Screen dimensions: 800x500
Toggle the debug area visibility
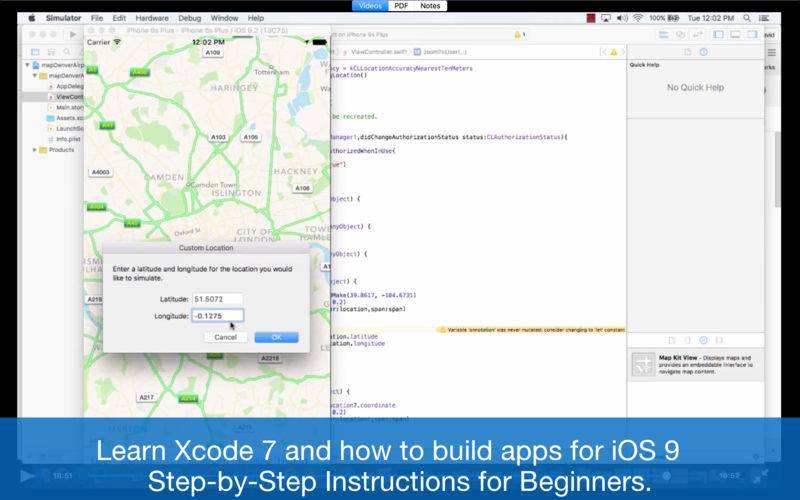click(x=735, y=35)
